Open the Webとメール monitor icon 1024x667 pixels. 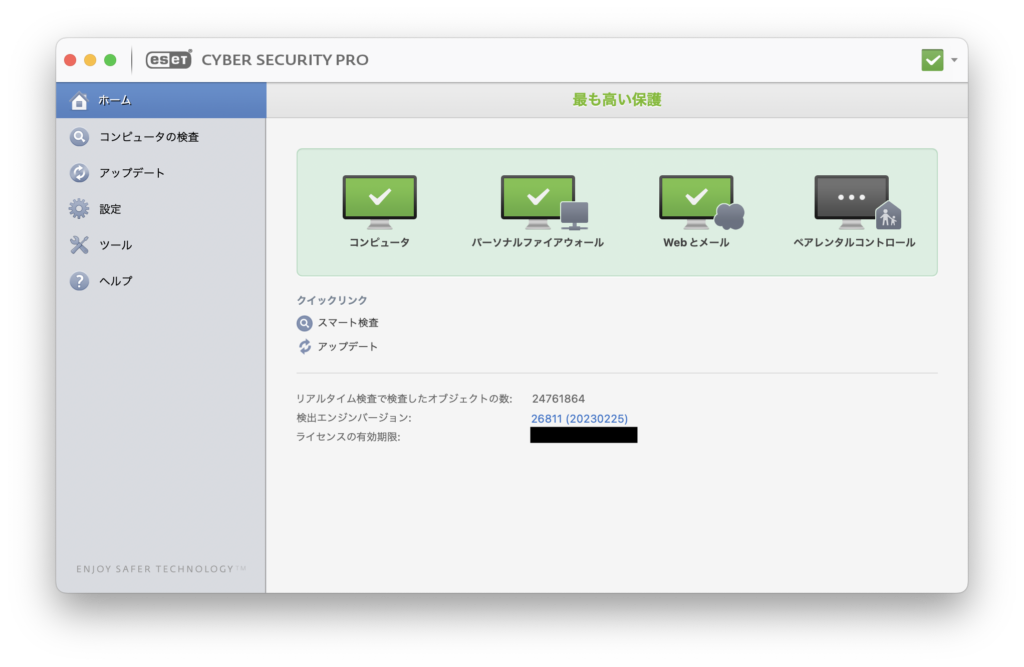coord(701,202)
